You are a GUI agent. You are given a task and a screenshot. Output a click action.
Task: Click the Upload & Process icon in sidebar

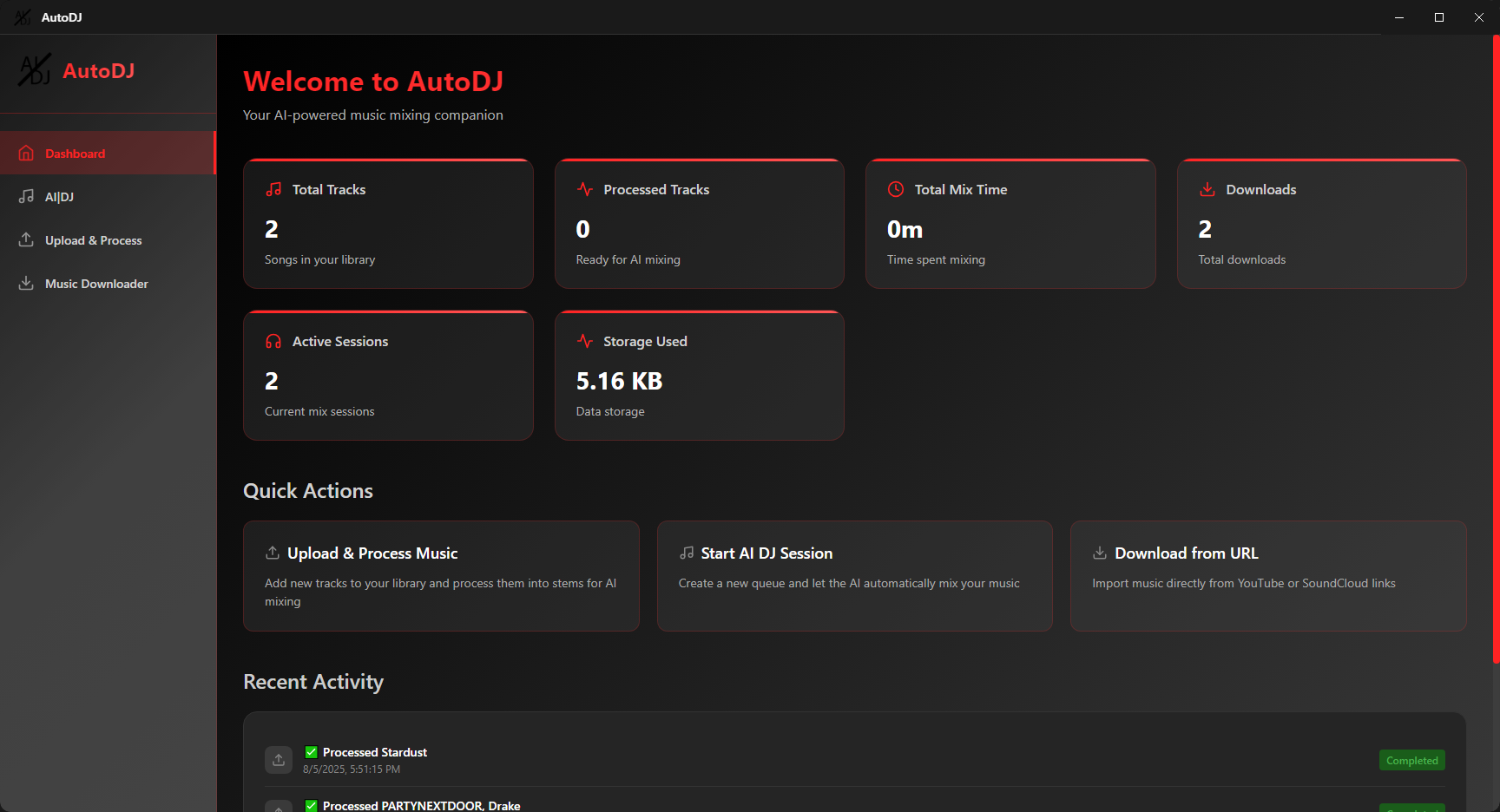pos(26,239)
